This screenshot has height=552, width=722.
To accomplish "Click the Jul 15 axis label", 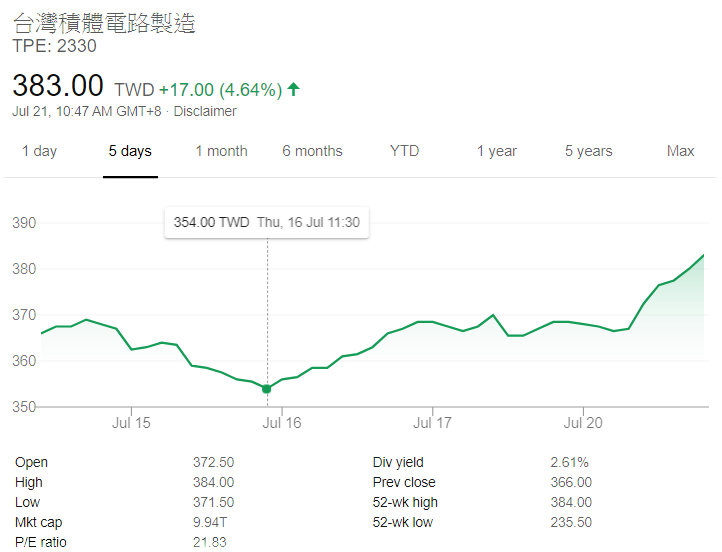I will coord(131,423).
